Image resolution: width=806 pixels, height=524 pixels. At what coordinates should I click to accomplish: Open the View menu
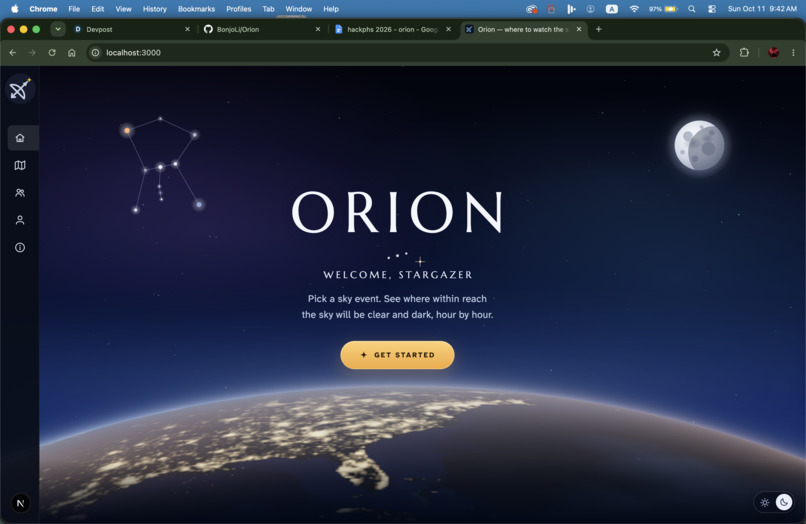123,9
